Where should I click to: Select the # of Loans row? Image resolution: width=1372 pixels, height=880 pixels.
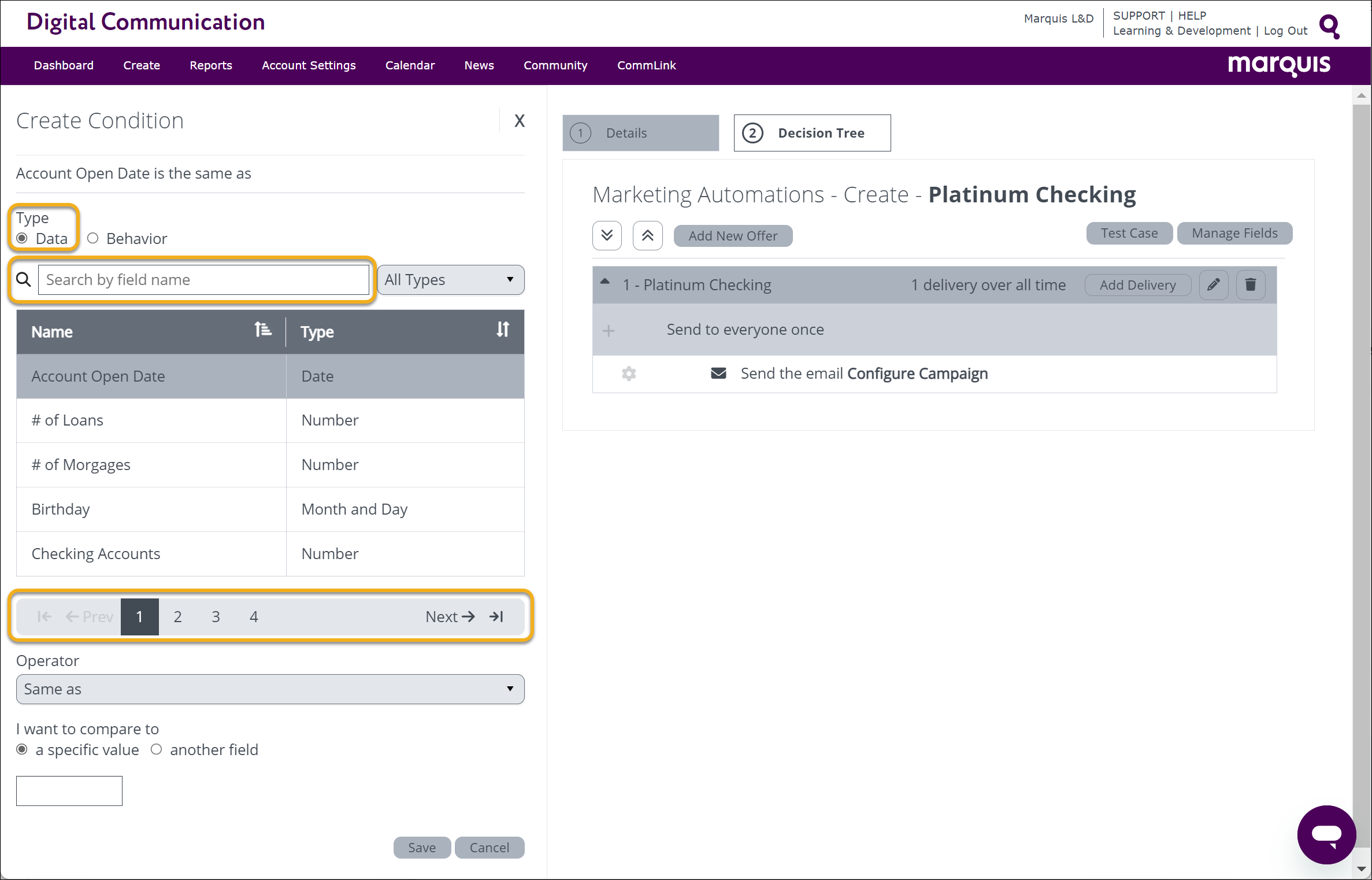pyautogui.click(x=270, y=420)
